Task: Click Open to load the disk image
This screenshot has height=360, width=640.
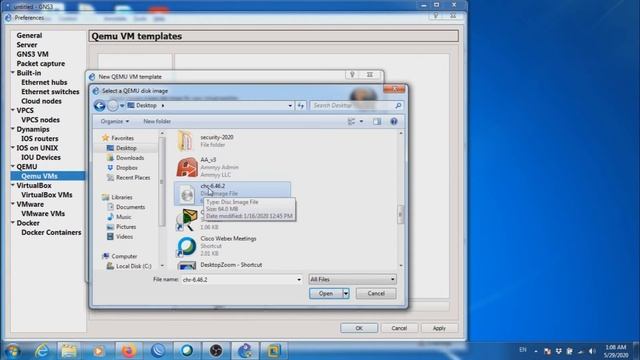Action: point(326,293)
